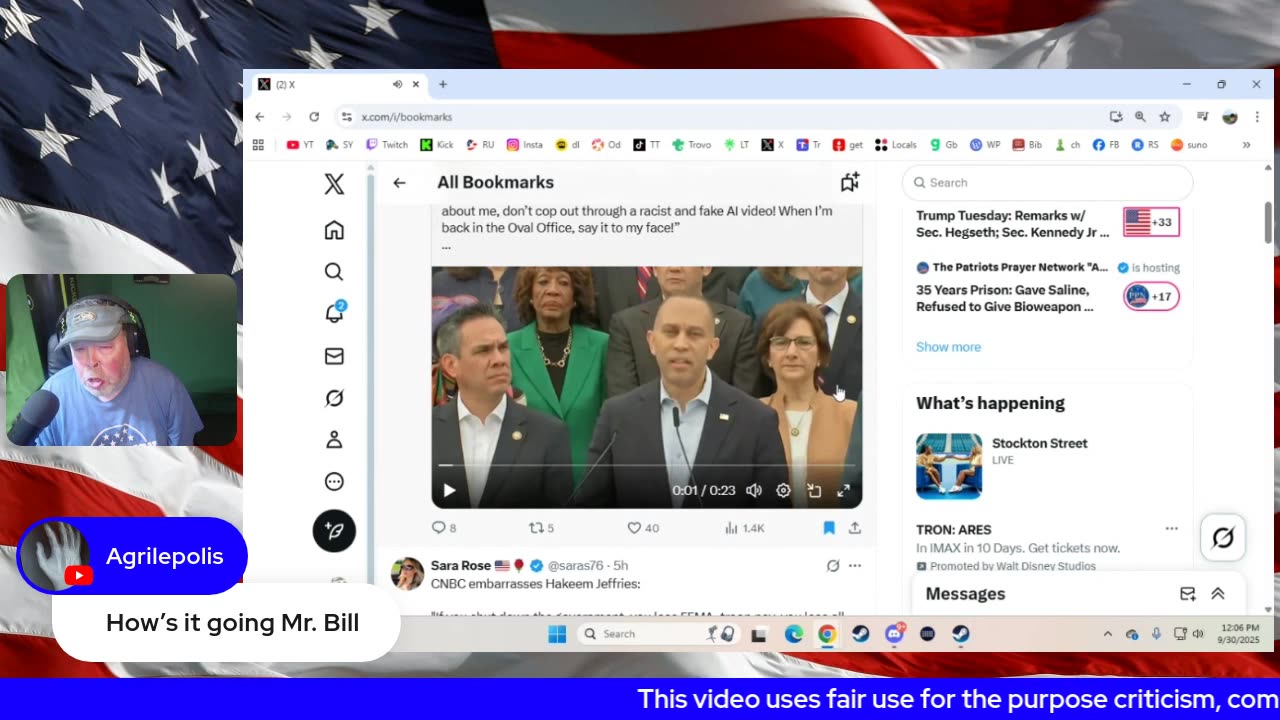Go to Home in X sidebar
This screenshot has height=720, width=1280.
click(334, 230)
